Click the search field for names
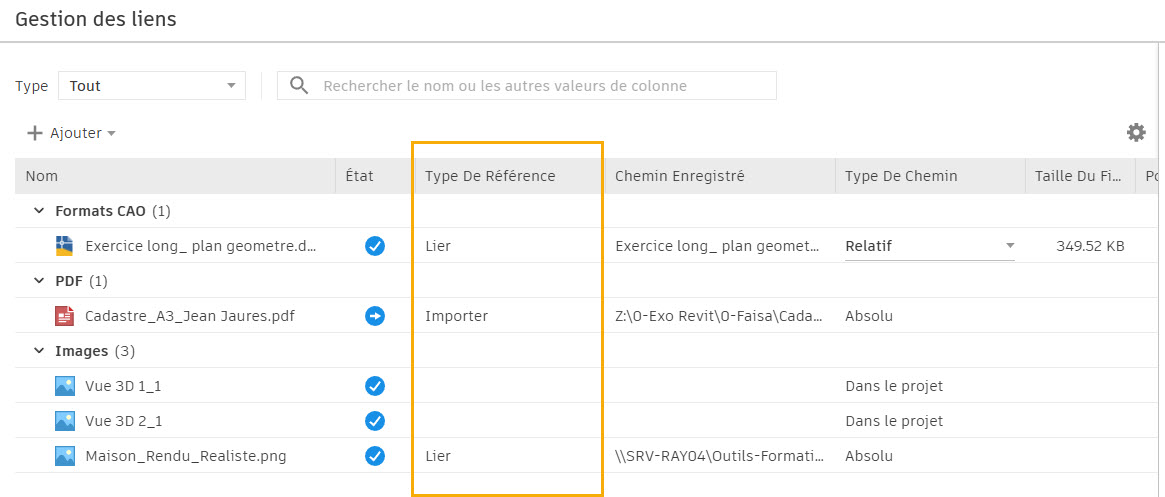 (540, 86)
